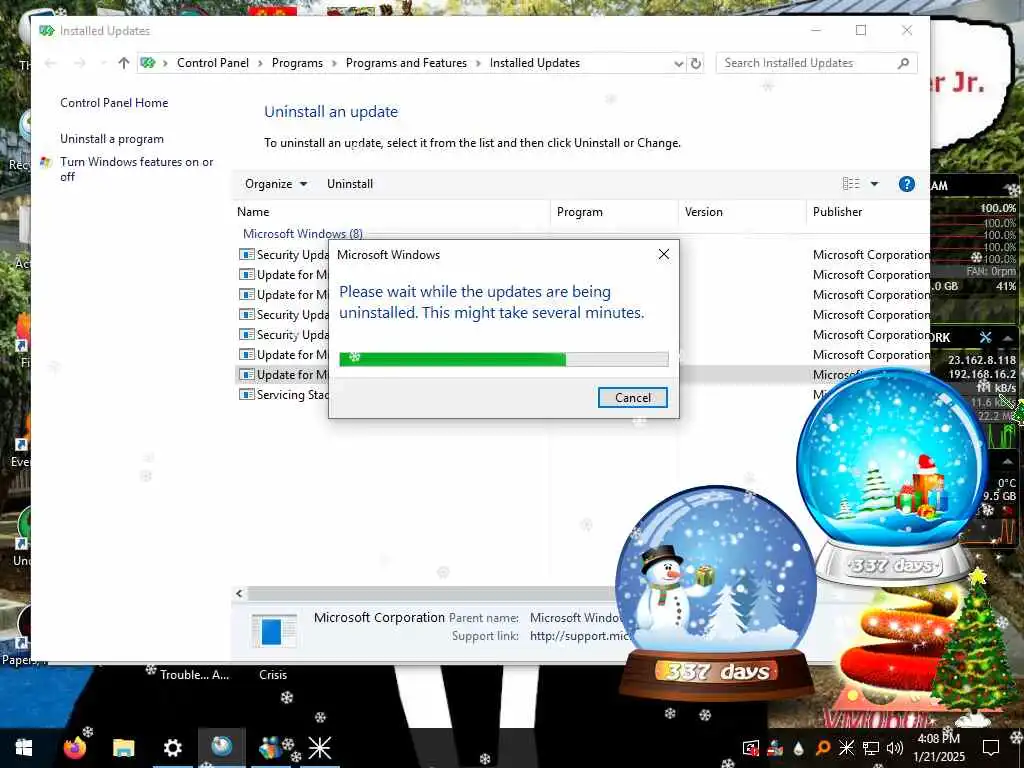Click the orange search tray icon
The width and height of the screenshot is (1024, 768).
pos(823,748)
